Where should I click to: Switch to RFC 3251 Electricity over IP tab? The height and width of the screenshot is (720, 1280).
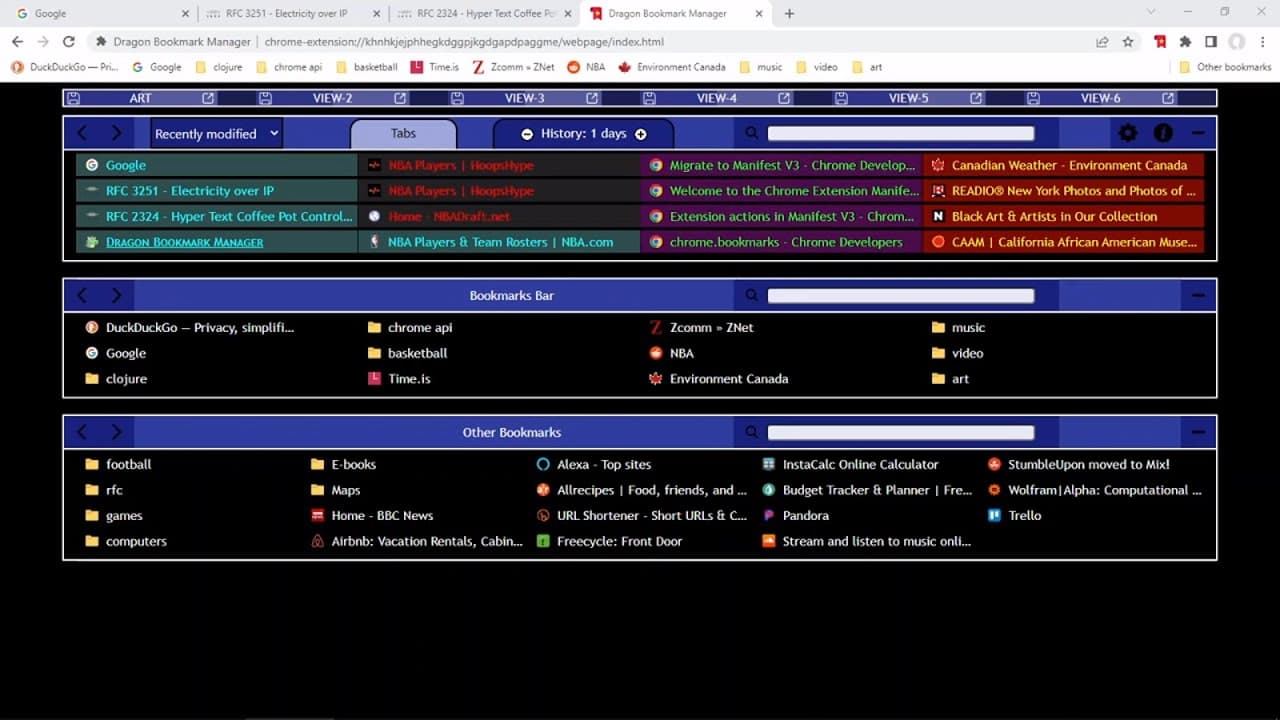293,14
